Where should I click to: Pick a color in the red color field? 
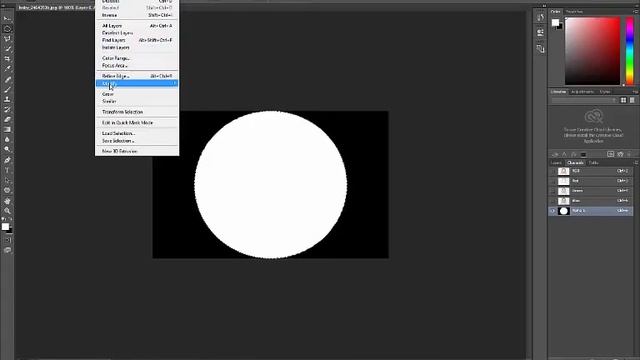592,51
